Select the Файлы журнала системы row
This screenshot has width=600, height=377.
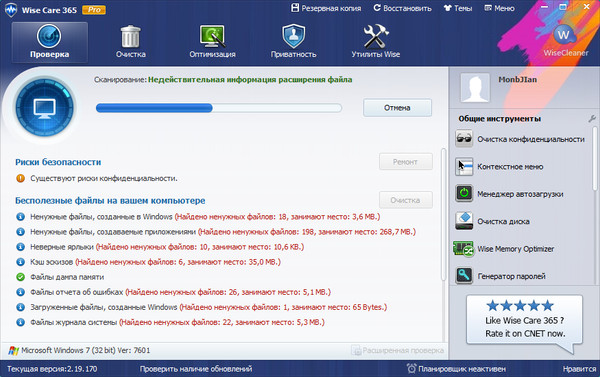[170, 322]
